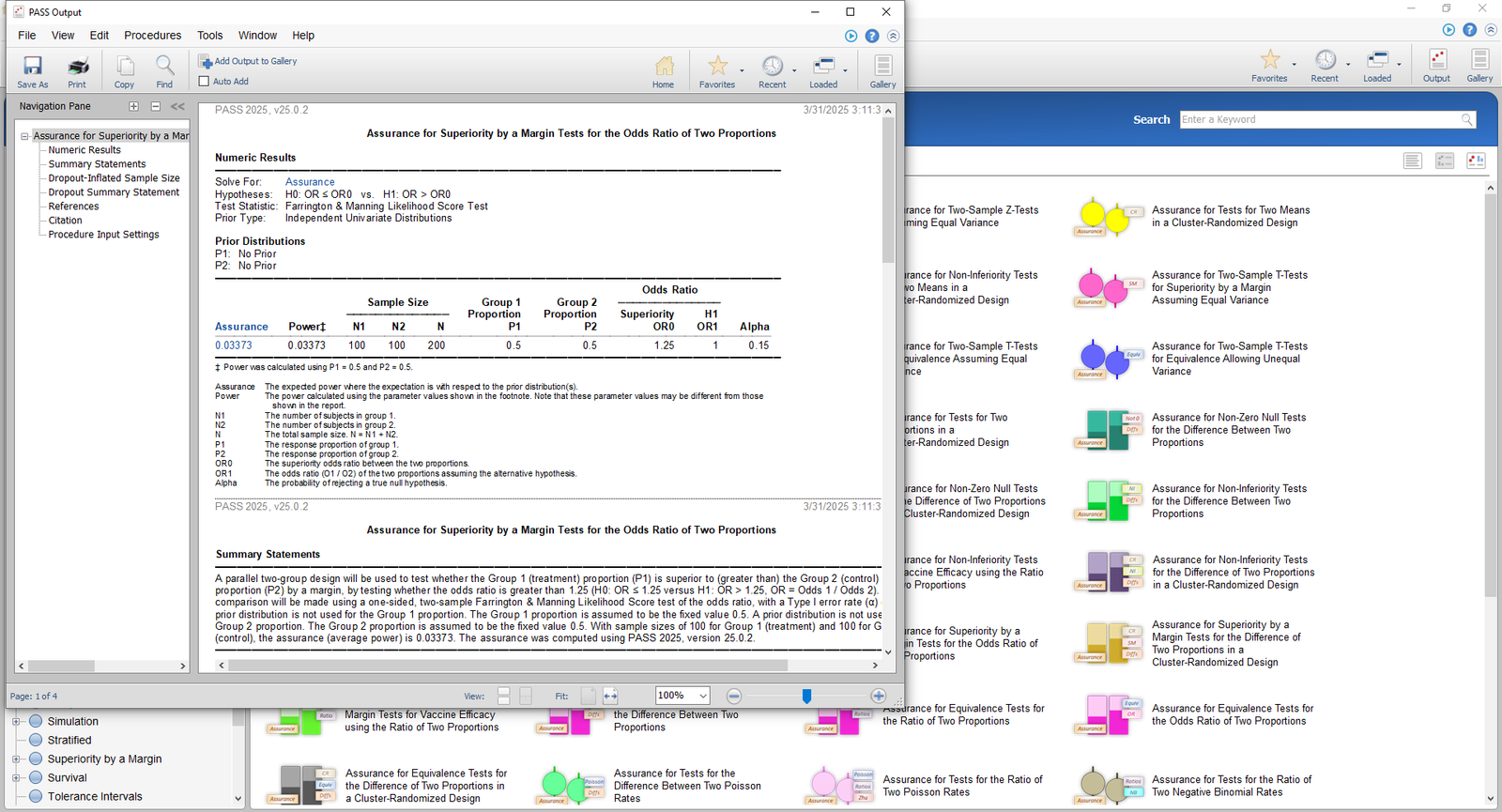1502x812 pixels.
Task: Click the Assurance link next to Solve For
Action: pyautogui.click(x=310, y=182)
